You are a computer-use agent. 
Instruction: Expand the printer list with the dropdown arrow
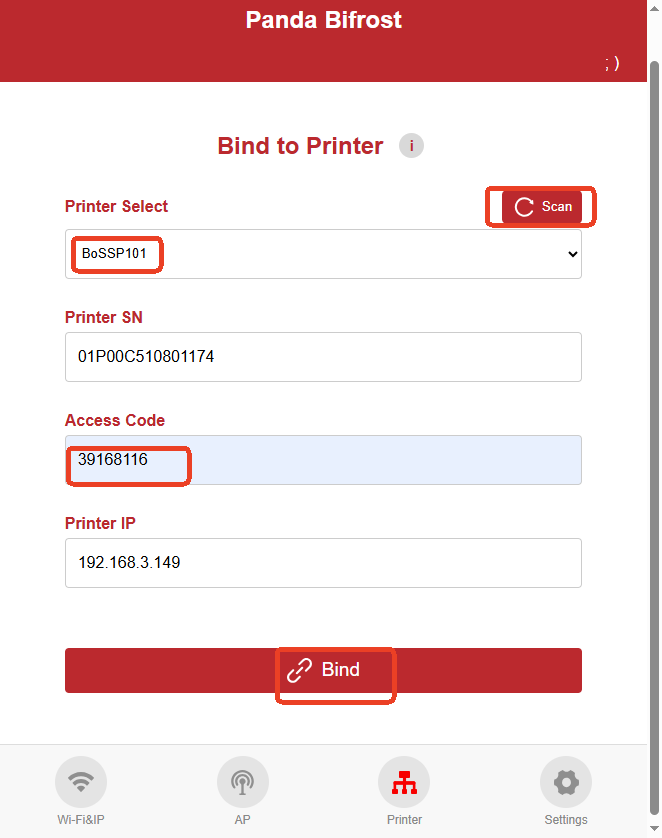coord(573,254)
